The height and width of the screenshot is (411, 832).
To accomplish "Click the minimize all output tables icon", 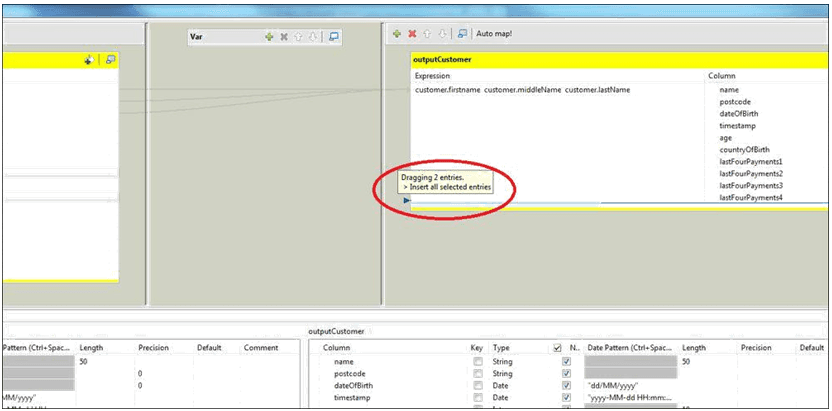I will click(x=462, y=34).
